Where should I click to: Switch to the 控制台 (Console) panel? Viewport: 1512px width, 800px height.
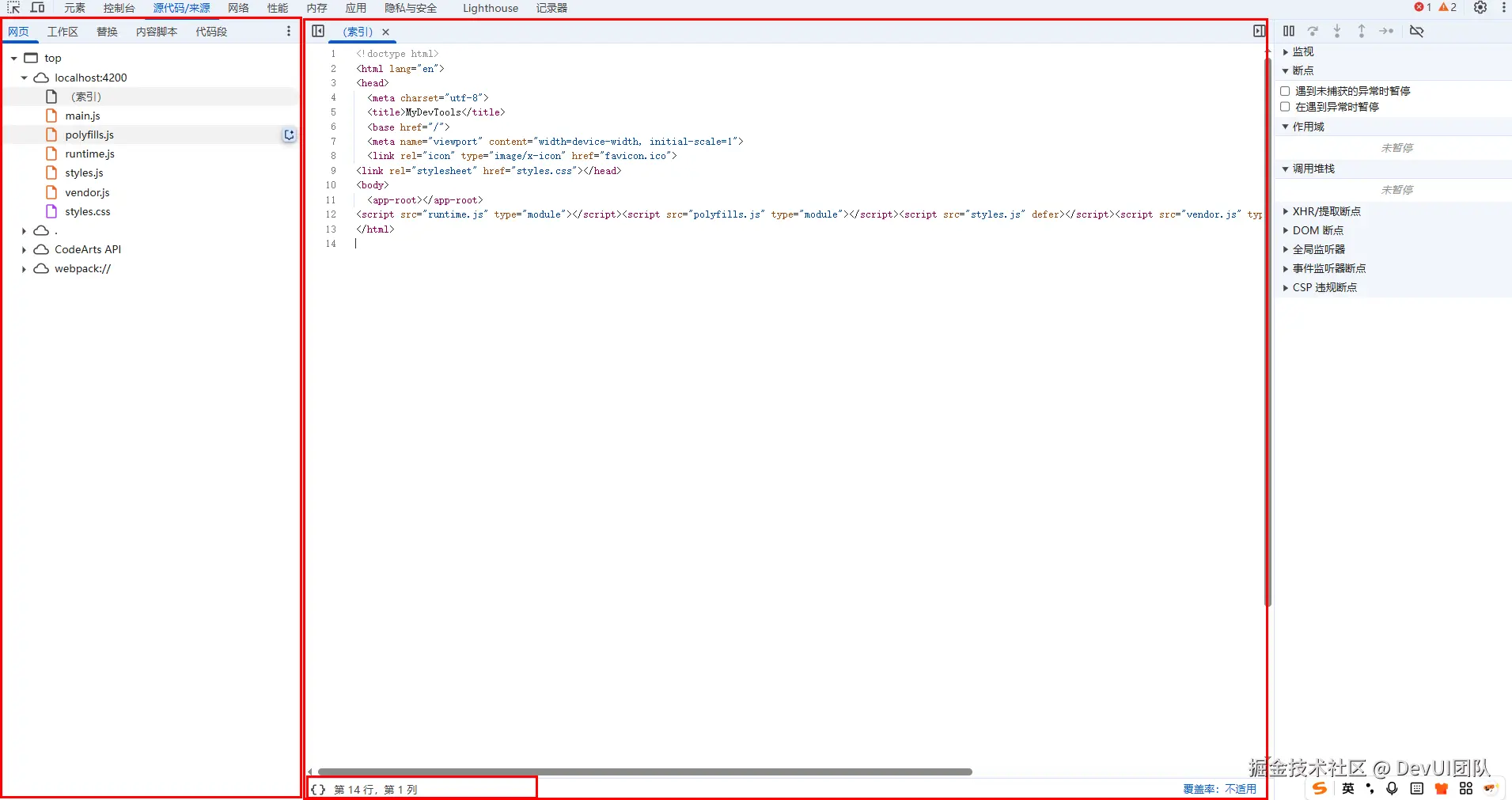[x=119, y=8]
